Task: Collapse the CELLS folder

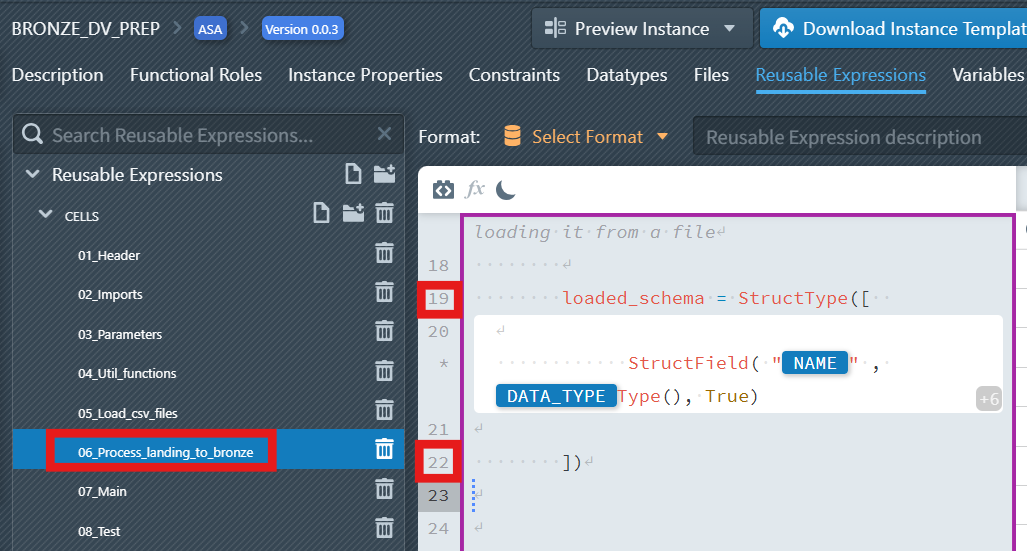Action: 45,214
